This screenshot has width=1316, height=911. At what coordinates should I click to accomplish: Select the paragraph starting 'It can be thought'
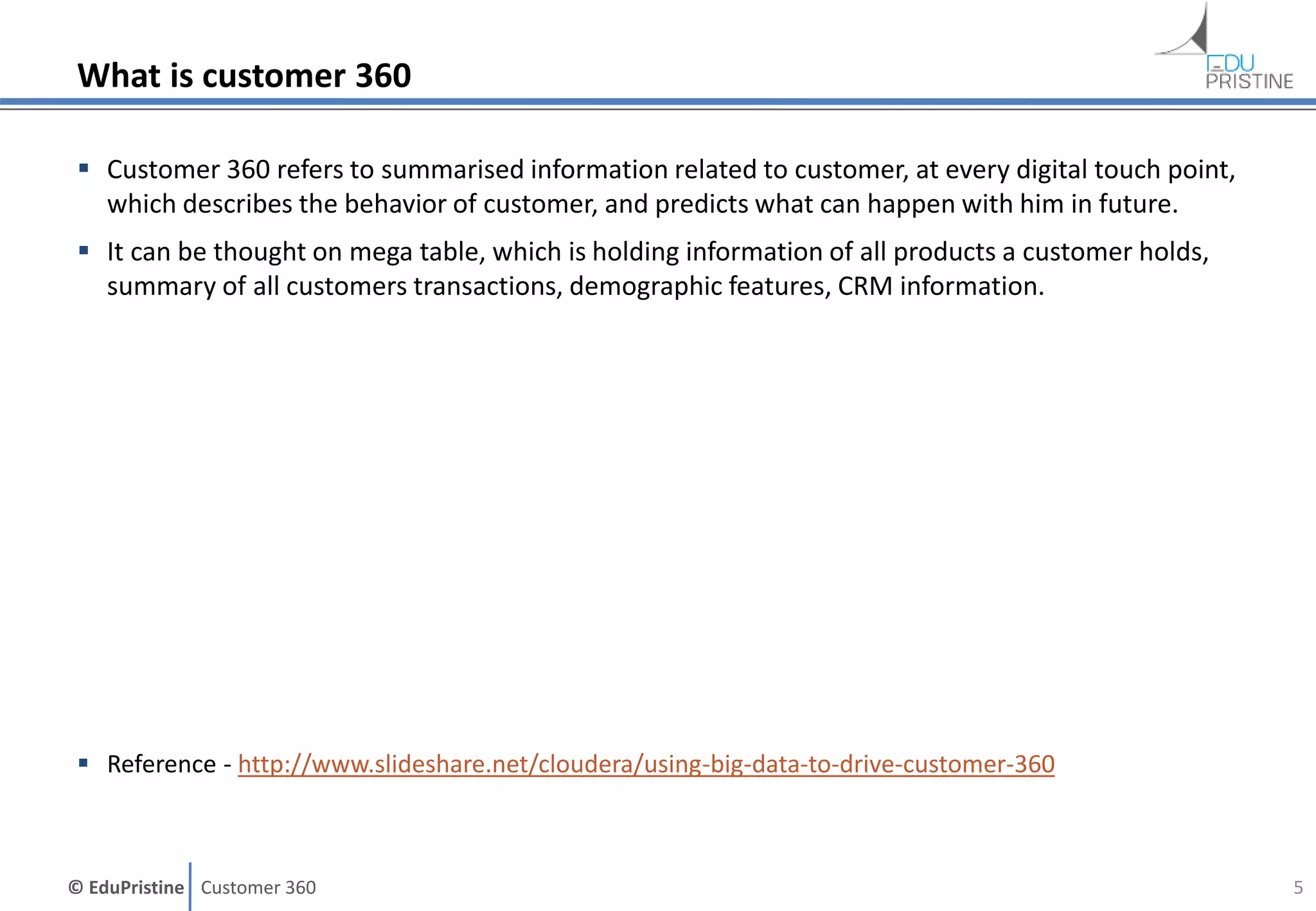click(x=658, y=269)
